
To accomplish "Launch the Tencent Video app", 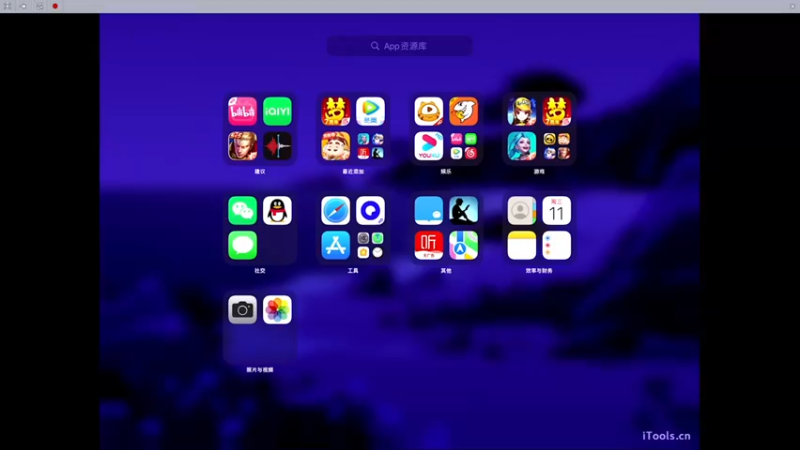I will tap(370, 111).
